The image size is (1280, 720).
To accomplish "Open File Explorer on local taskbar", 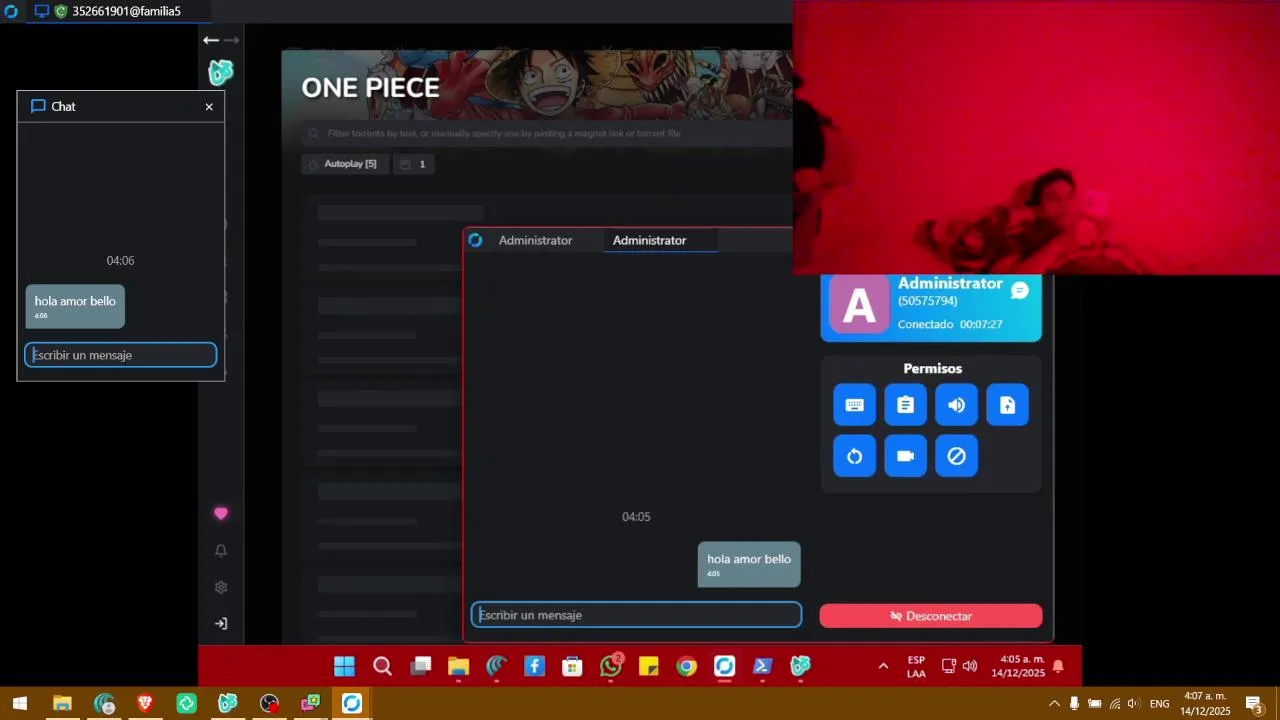I will [62, 704].
